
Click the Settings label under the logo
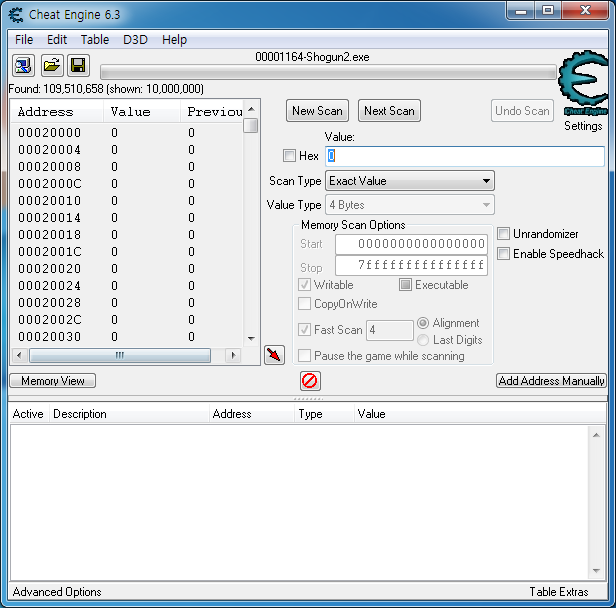point(583,126)
